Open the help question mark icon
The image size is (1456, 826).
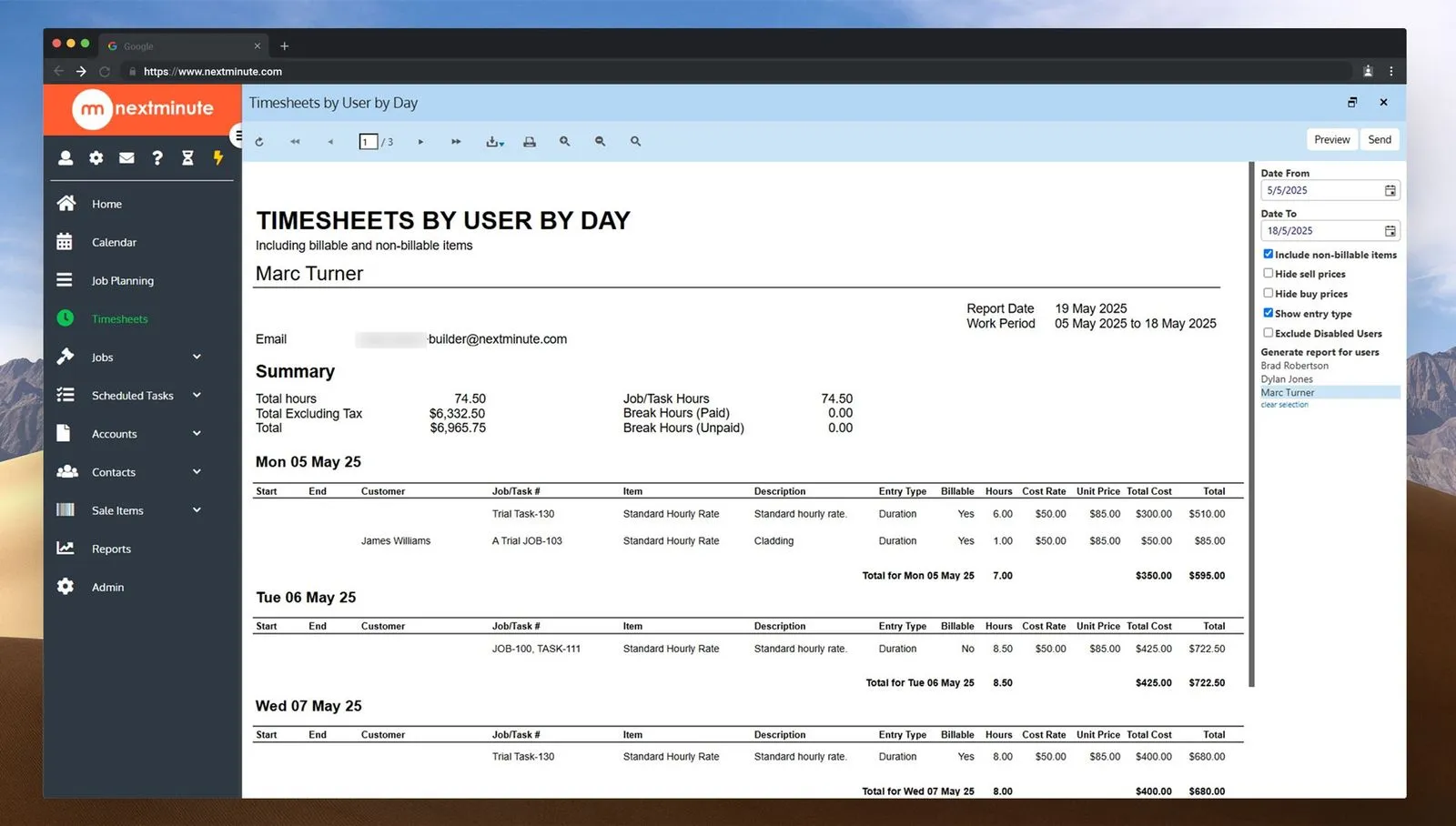tap(157, 157)
